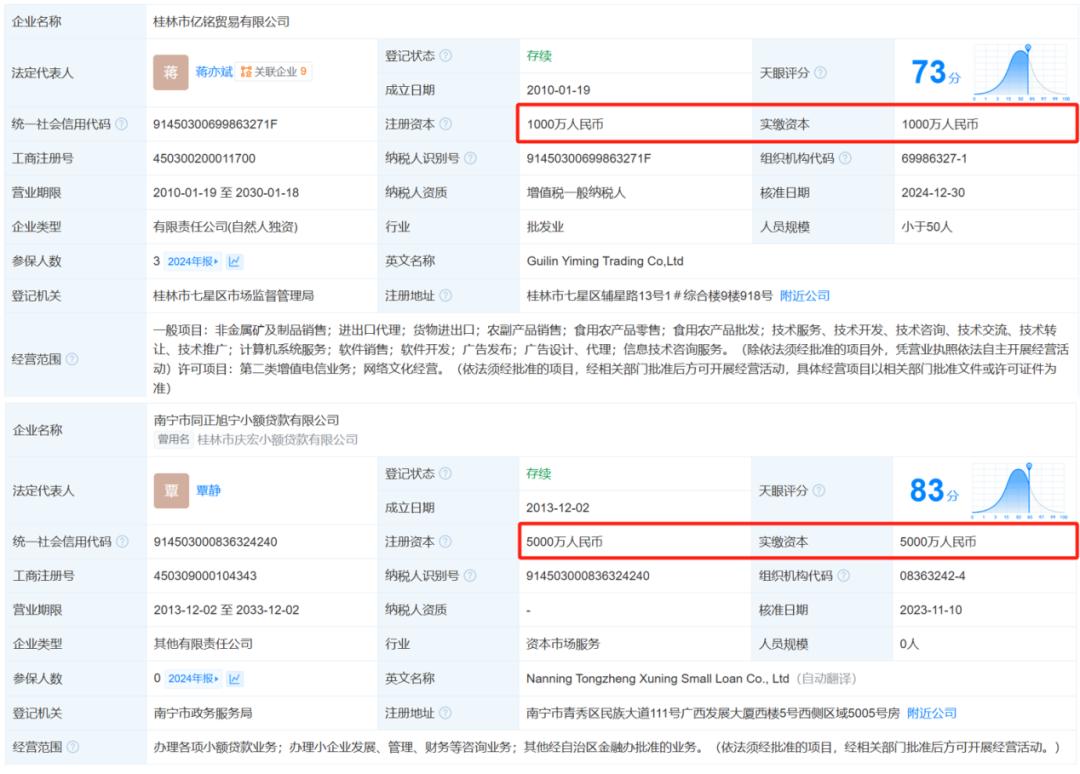Viewport: 1080px width, 774px height.
Task: Click help icon next to first 天眼评分
Action: pyautogui.click(x=820, y=73)
